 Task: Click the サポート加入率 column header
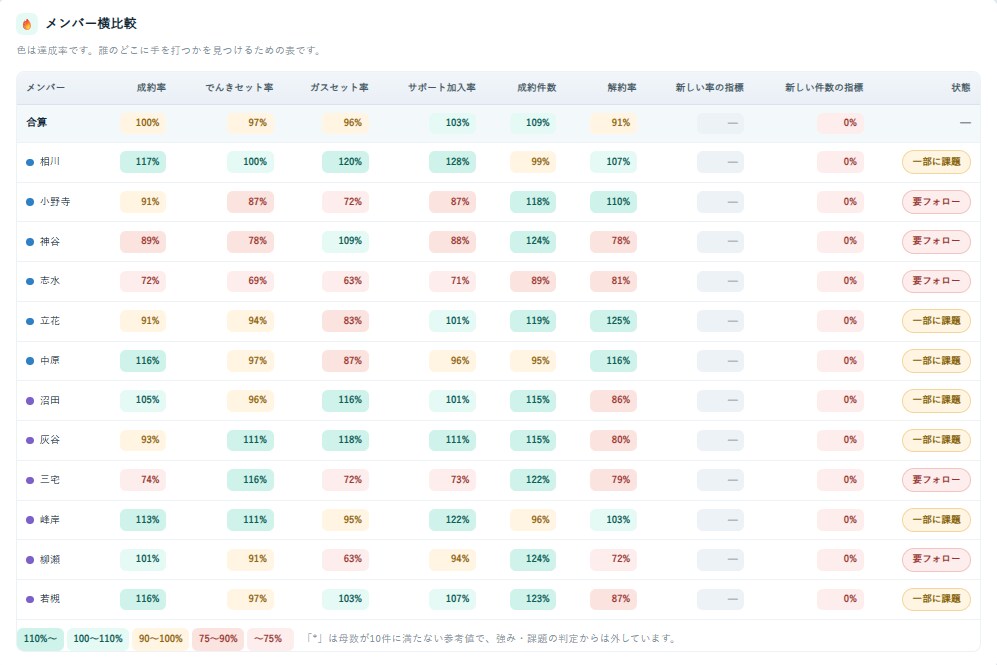[442, 88]
